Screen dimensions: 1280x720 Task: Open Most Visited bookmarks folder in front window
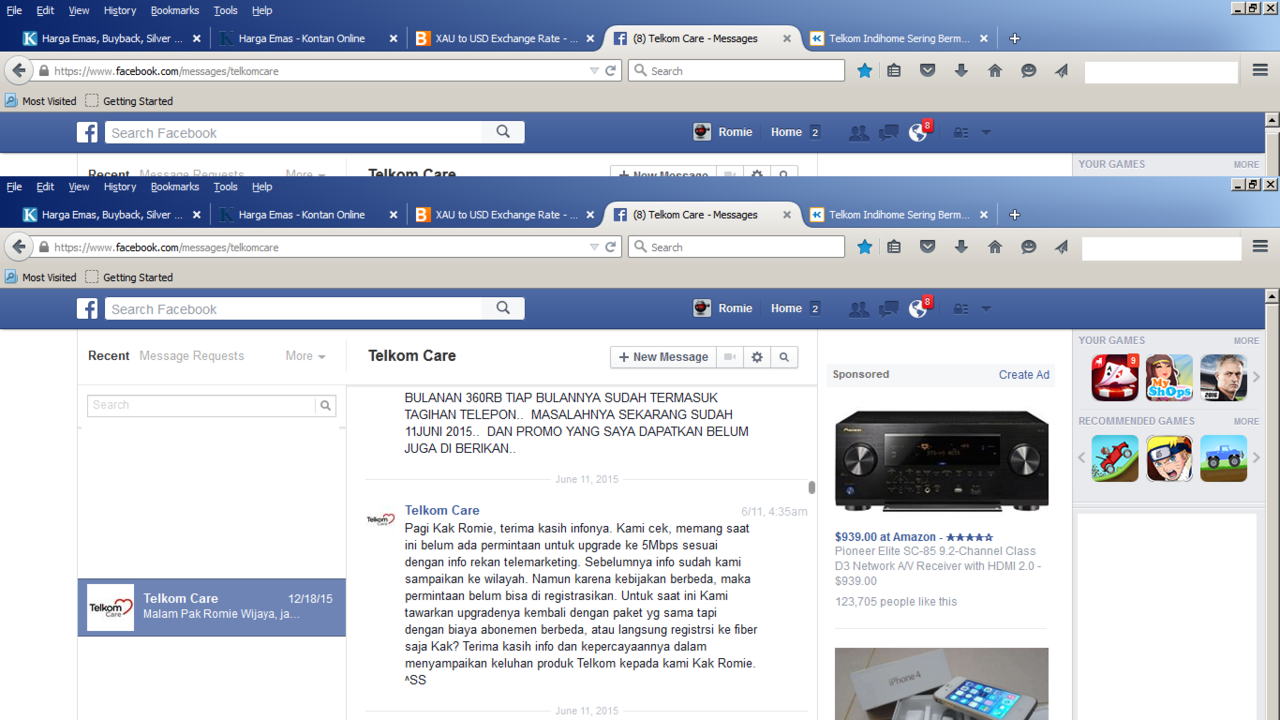[40, 277]
